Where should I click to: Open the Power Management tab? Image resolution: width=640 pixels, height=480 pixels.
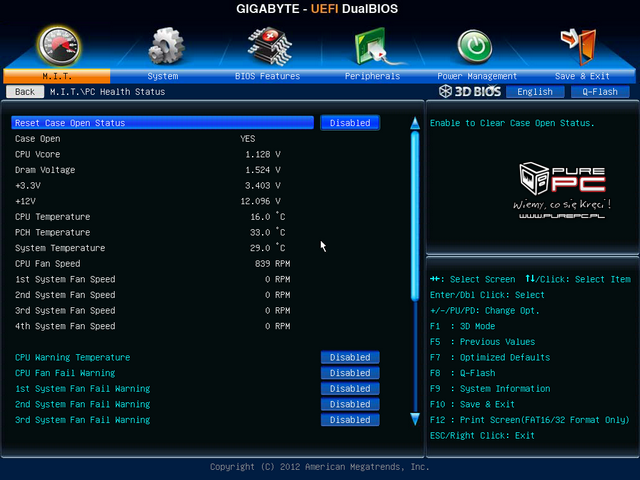click(x=477, y=76)
